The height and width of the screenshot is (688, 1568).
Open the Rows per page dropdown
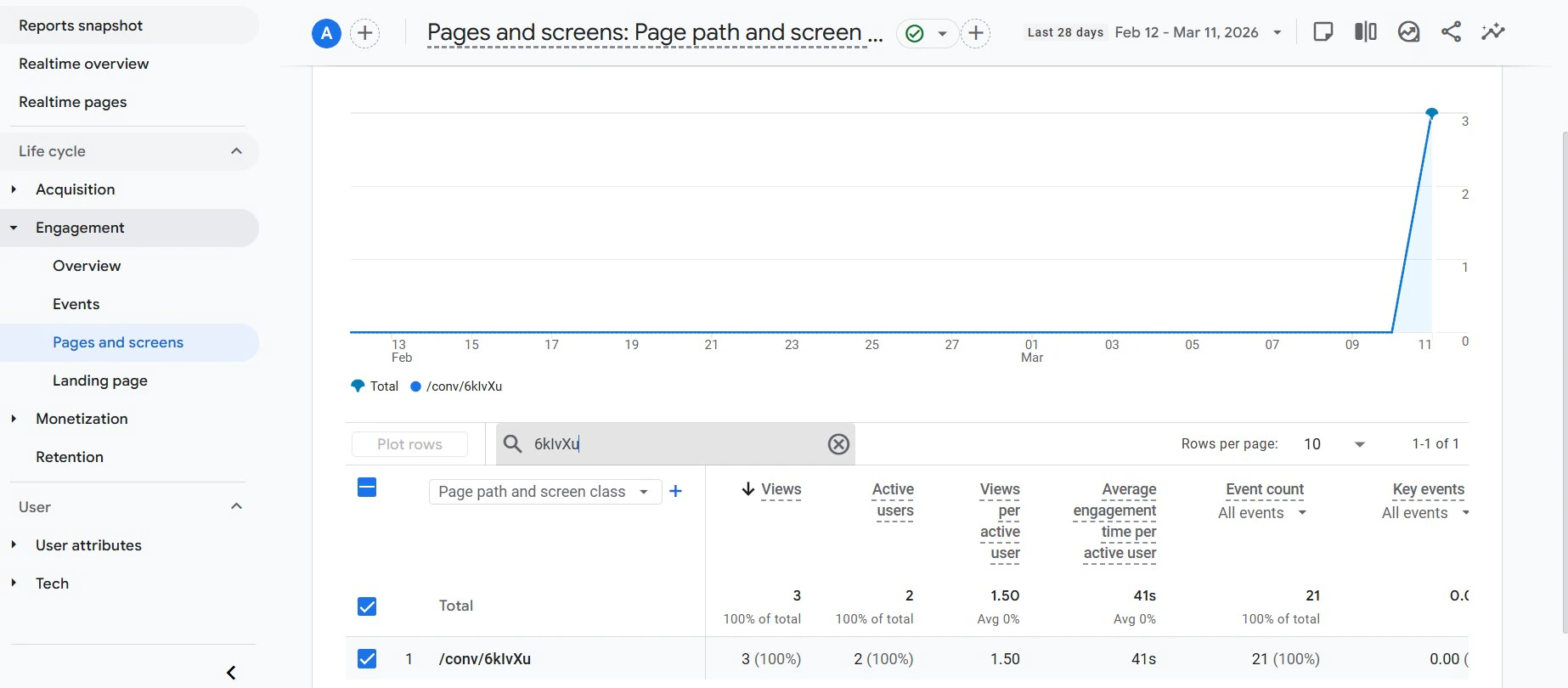1334,444
